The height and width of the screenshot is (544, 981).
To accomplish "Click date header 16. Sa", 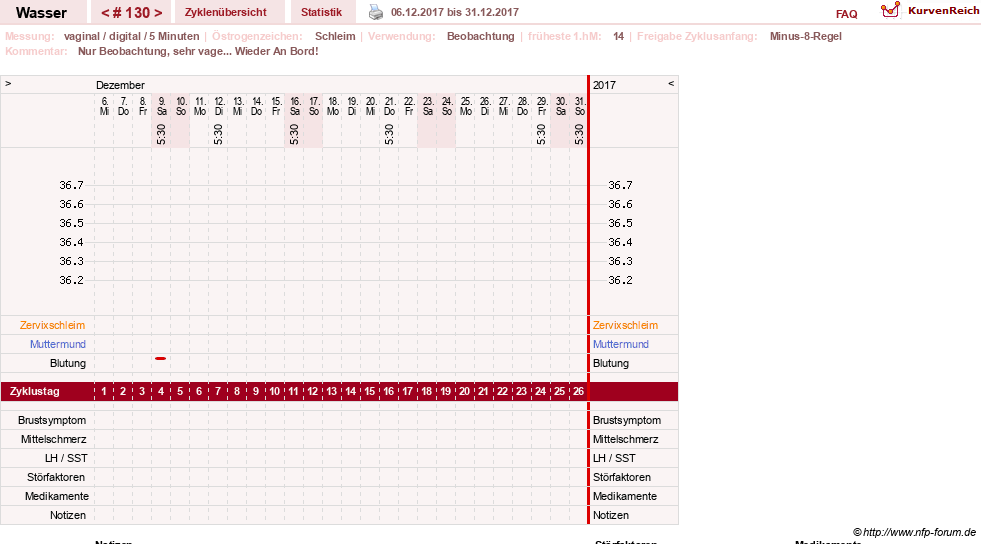I will pyautogui.click(x=295, y=106).
